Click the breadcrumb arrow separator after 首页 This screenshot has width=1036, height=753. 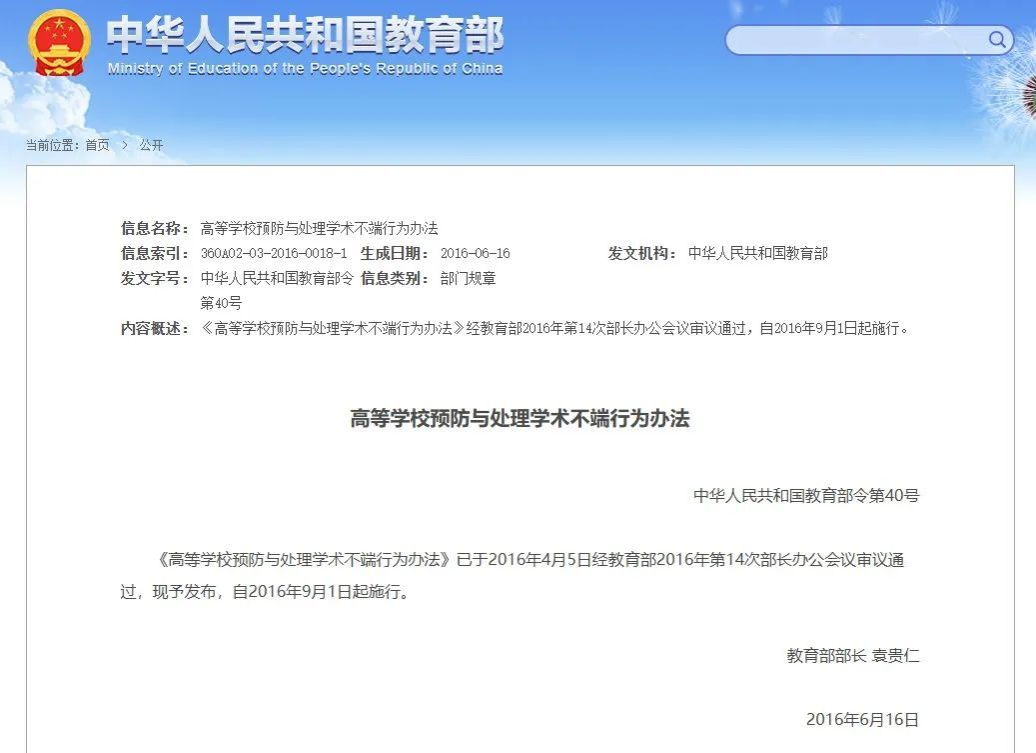(125, 145)
